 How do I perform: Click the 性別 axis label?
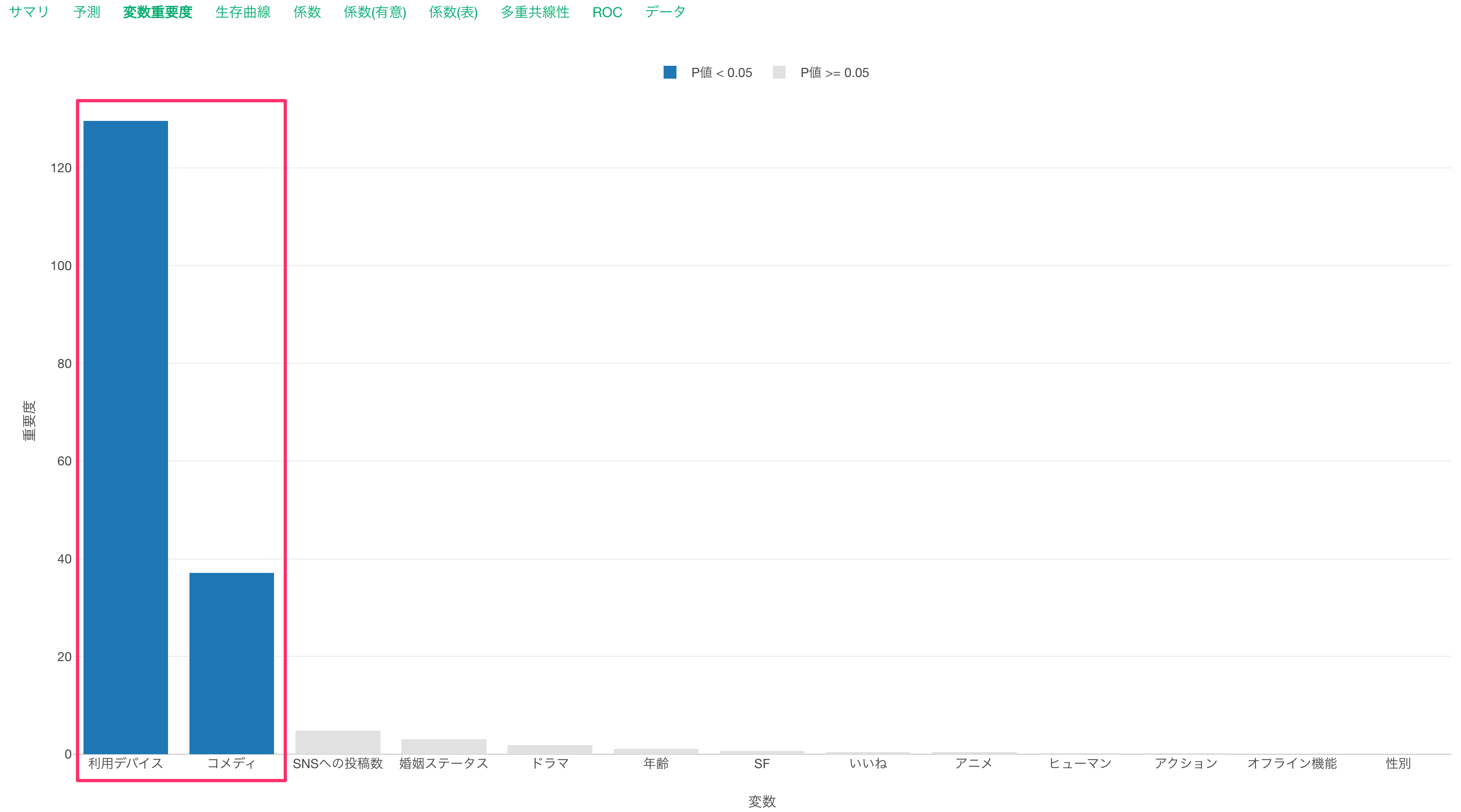[1398, 763]
